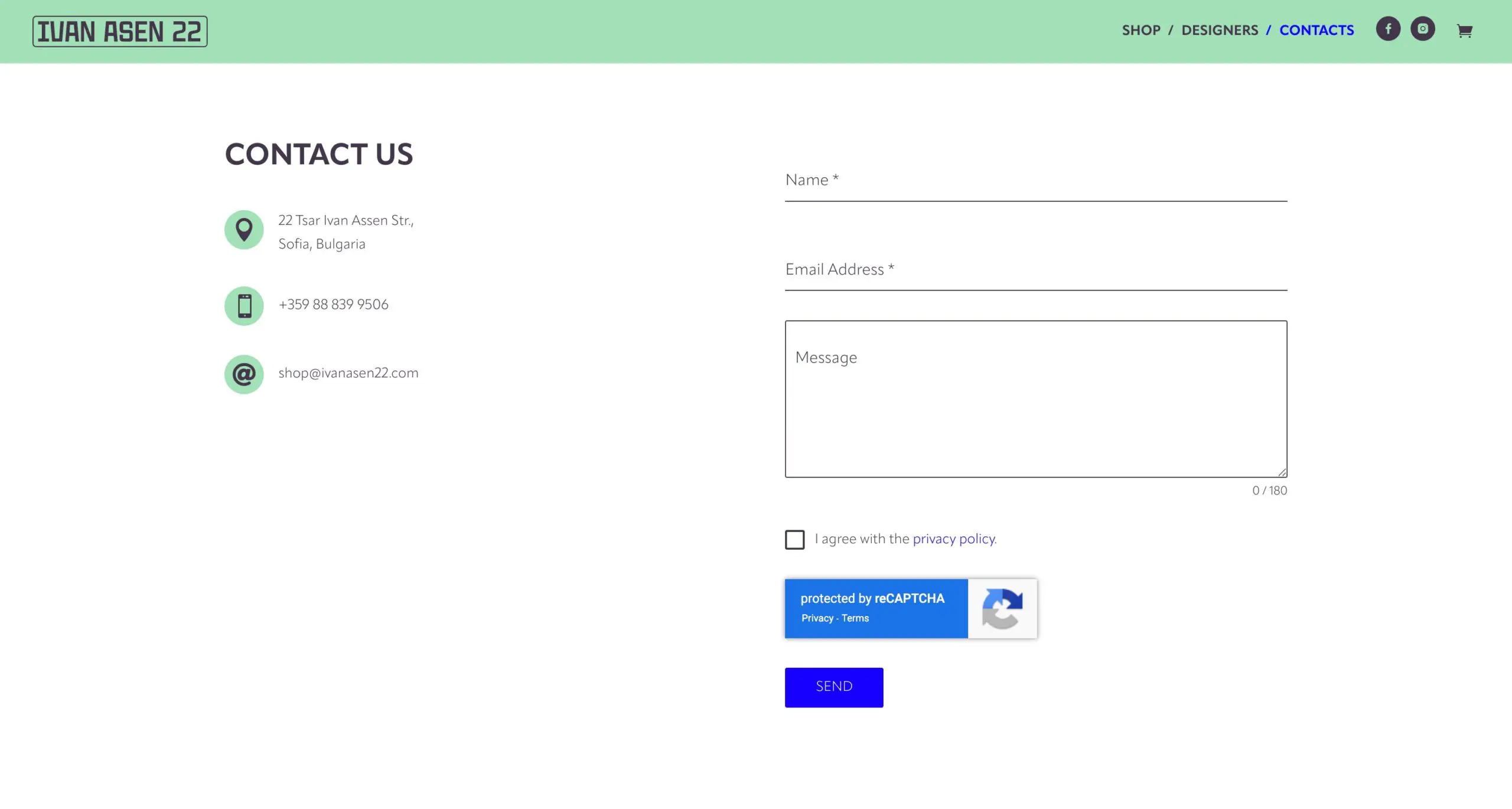Click the shop@ivanasen22.com email address
This screenshot has width=1512, height=809.
point(348,373)
